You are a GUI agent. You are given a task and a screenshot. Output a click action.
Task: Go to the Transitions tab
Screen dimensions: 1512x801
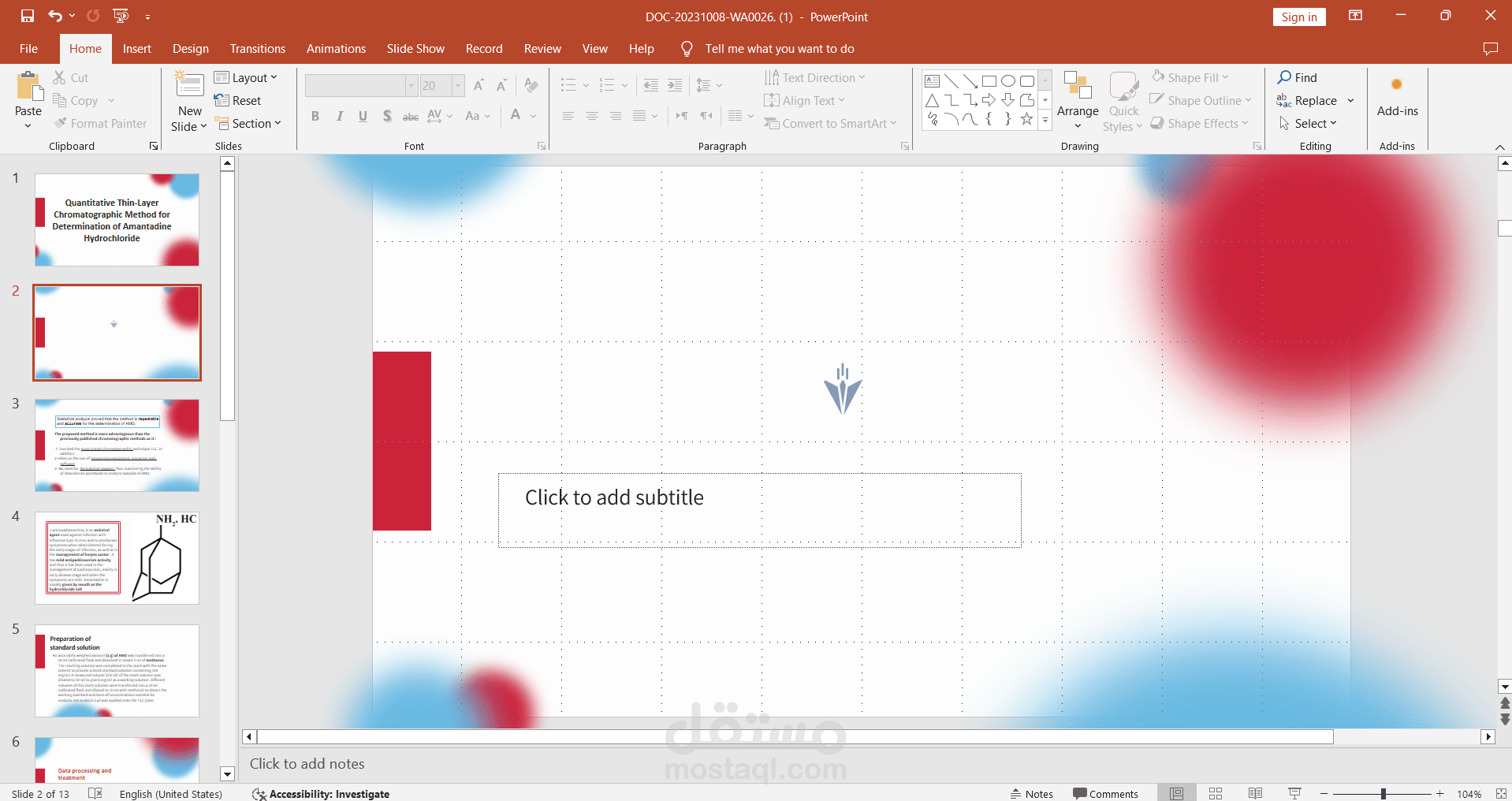(258, 49)
